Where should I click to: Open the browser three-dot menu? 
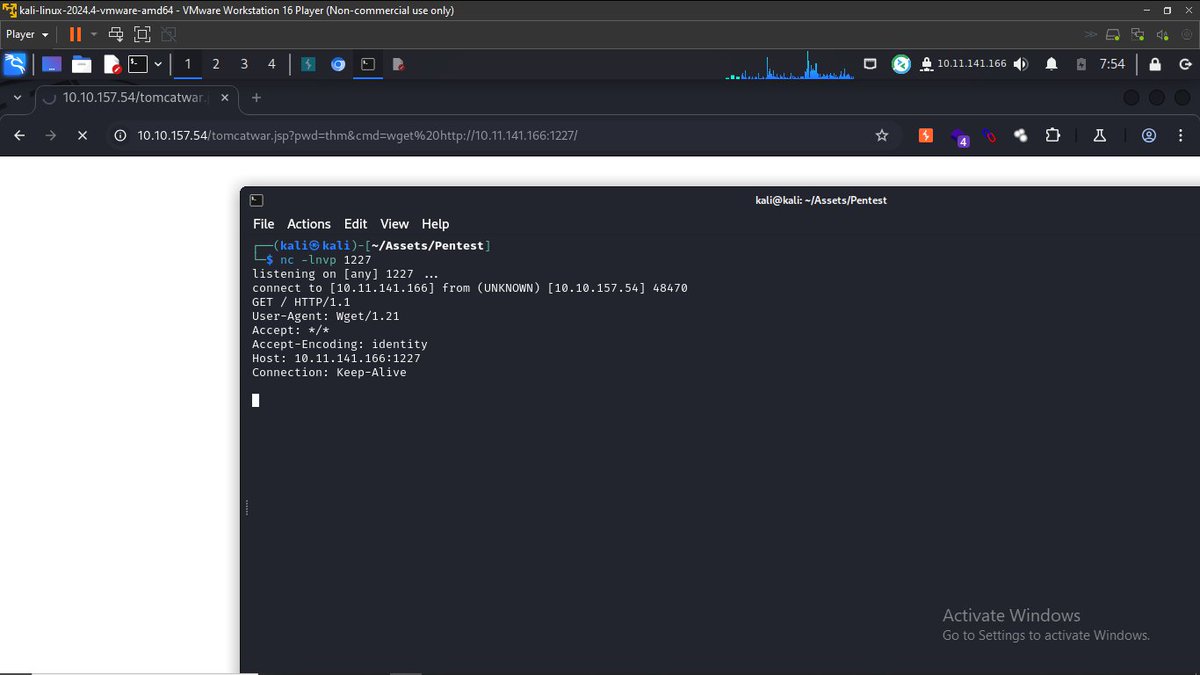1181,135
